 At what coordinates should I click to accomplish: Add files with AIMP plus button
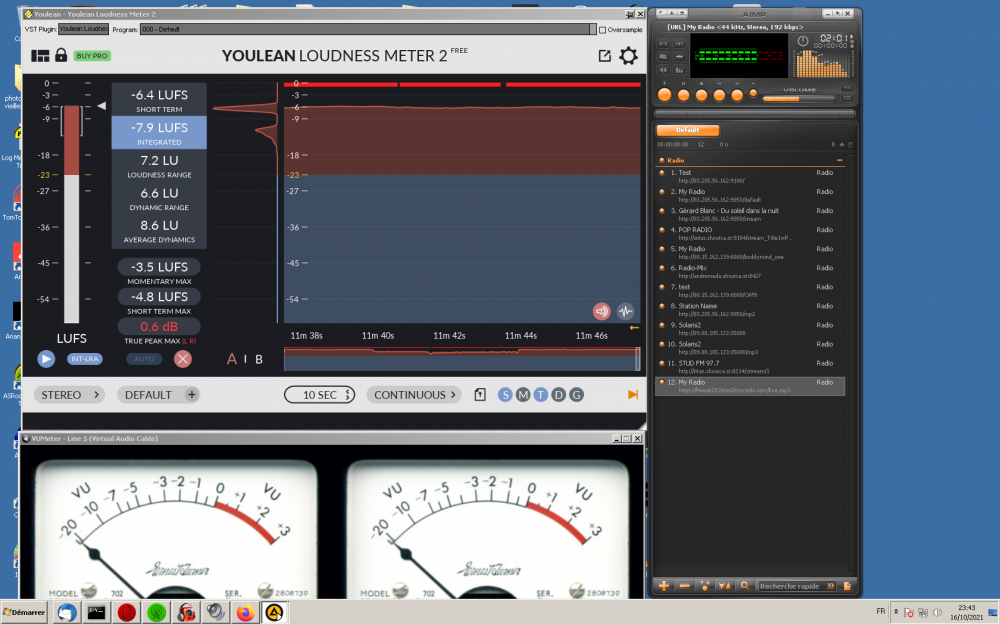pyautogui.click(x=664, y=585)
